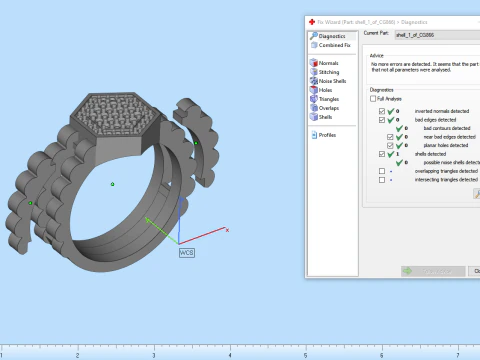The height and width of the screenshot is (360, 480).
Task: Toggle inverted normals detected checkbox
Action: 382,111
